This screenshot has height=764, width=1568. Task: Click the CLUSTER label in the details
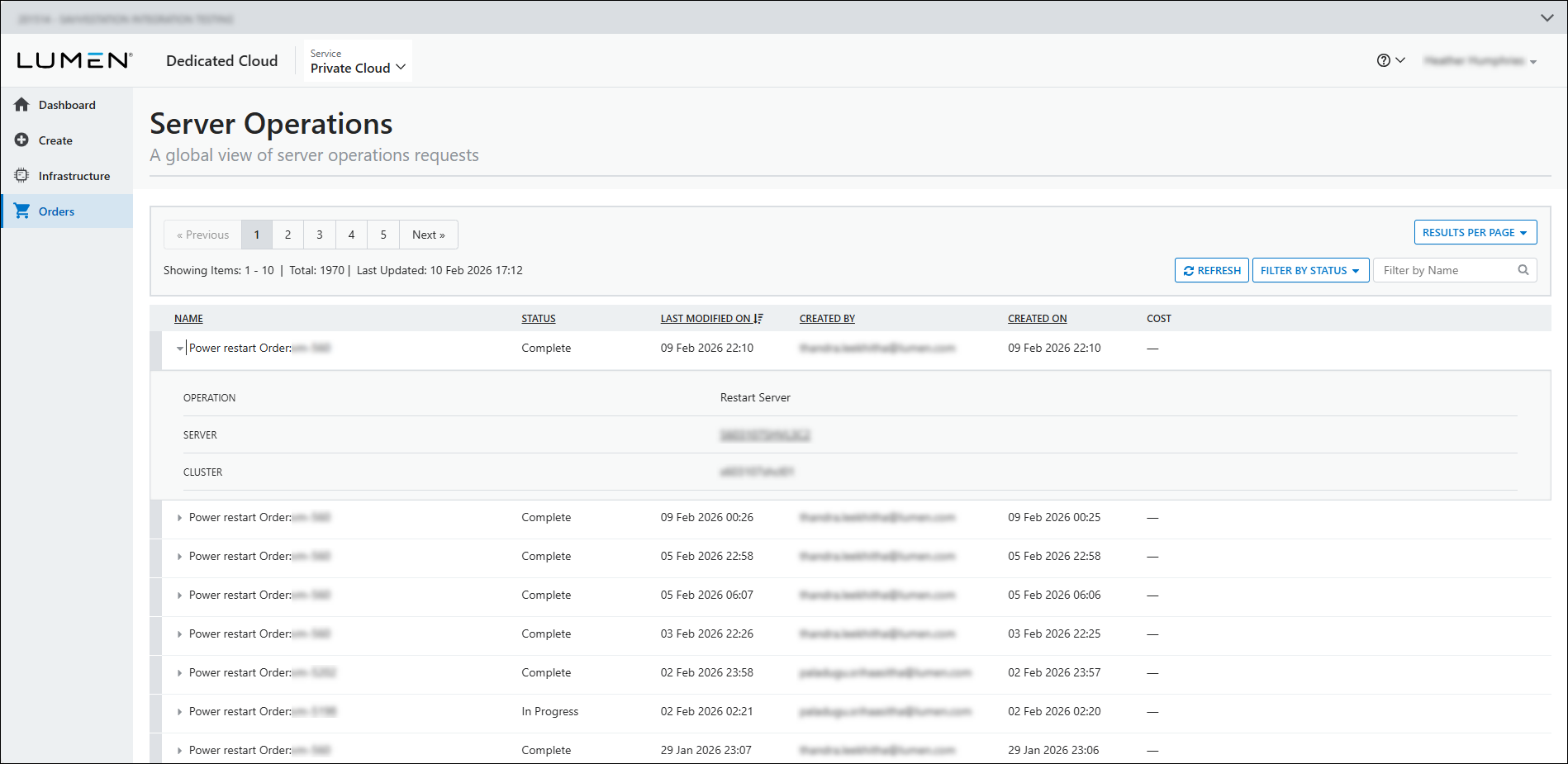point(202,472)
